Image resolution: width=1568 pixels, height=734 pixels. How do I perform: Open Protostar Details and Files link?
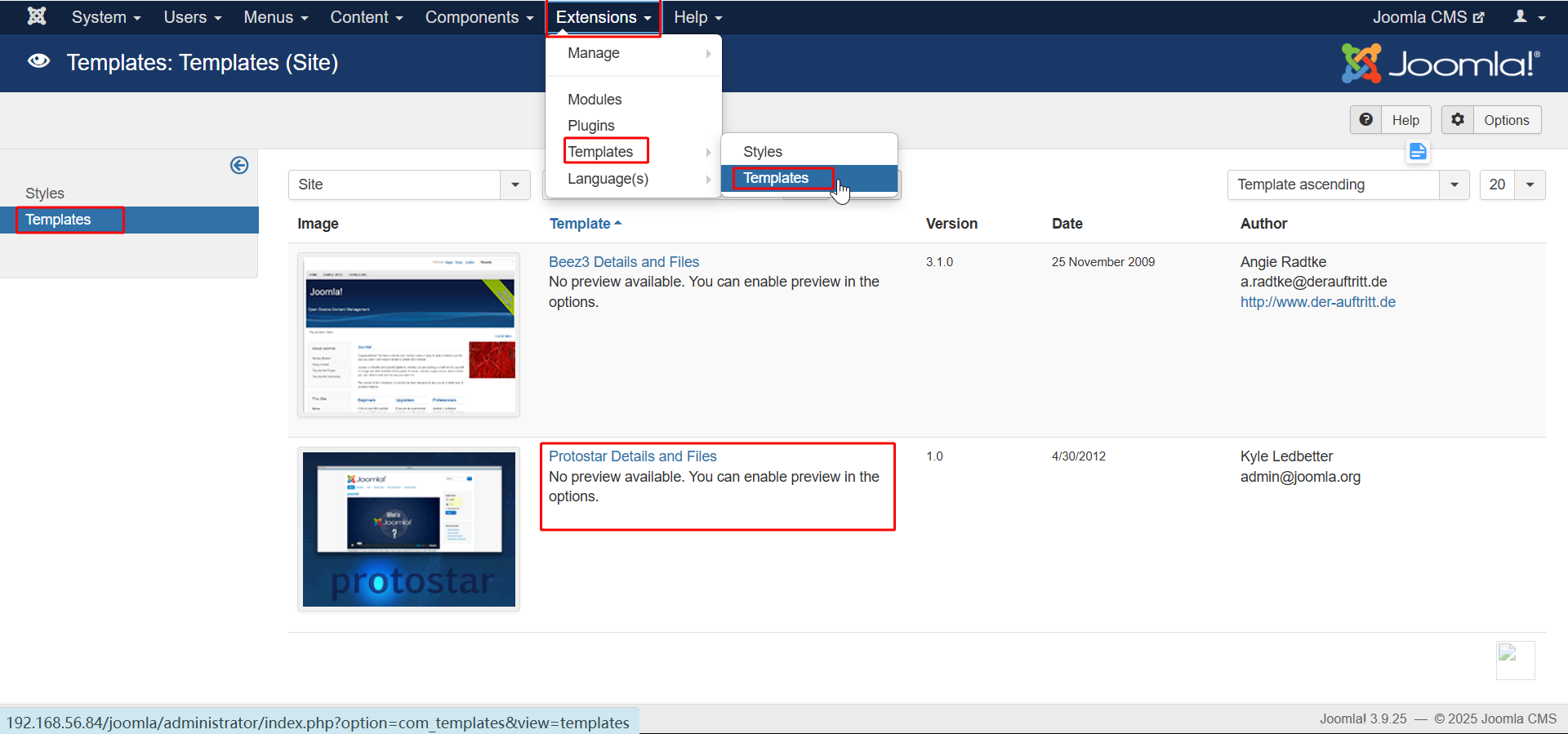(632, 456)
